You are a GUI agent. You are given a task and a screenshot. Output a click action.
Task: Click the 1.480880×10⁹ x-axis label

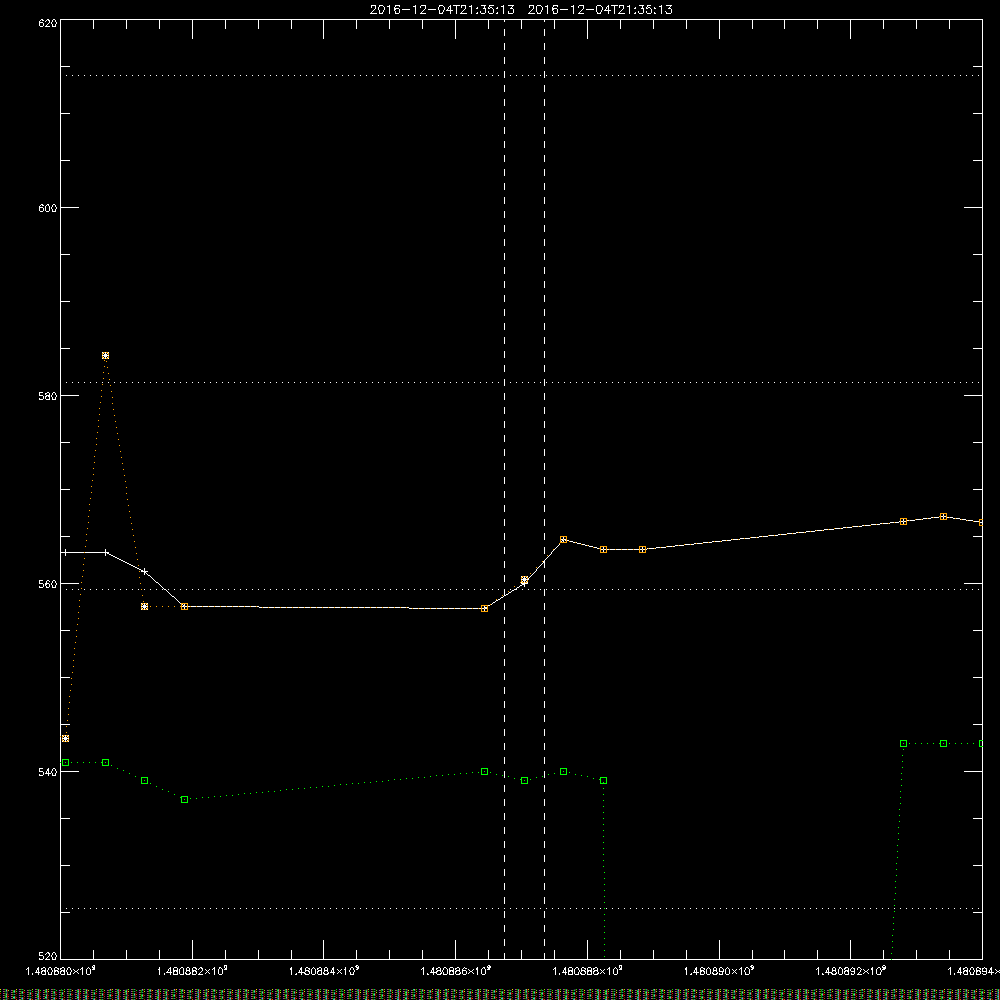60,971
